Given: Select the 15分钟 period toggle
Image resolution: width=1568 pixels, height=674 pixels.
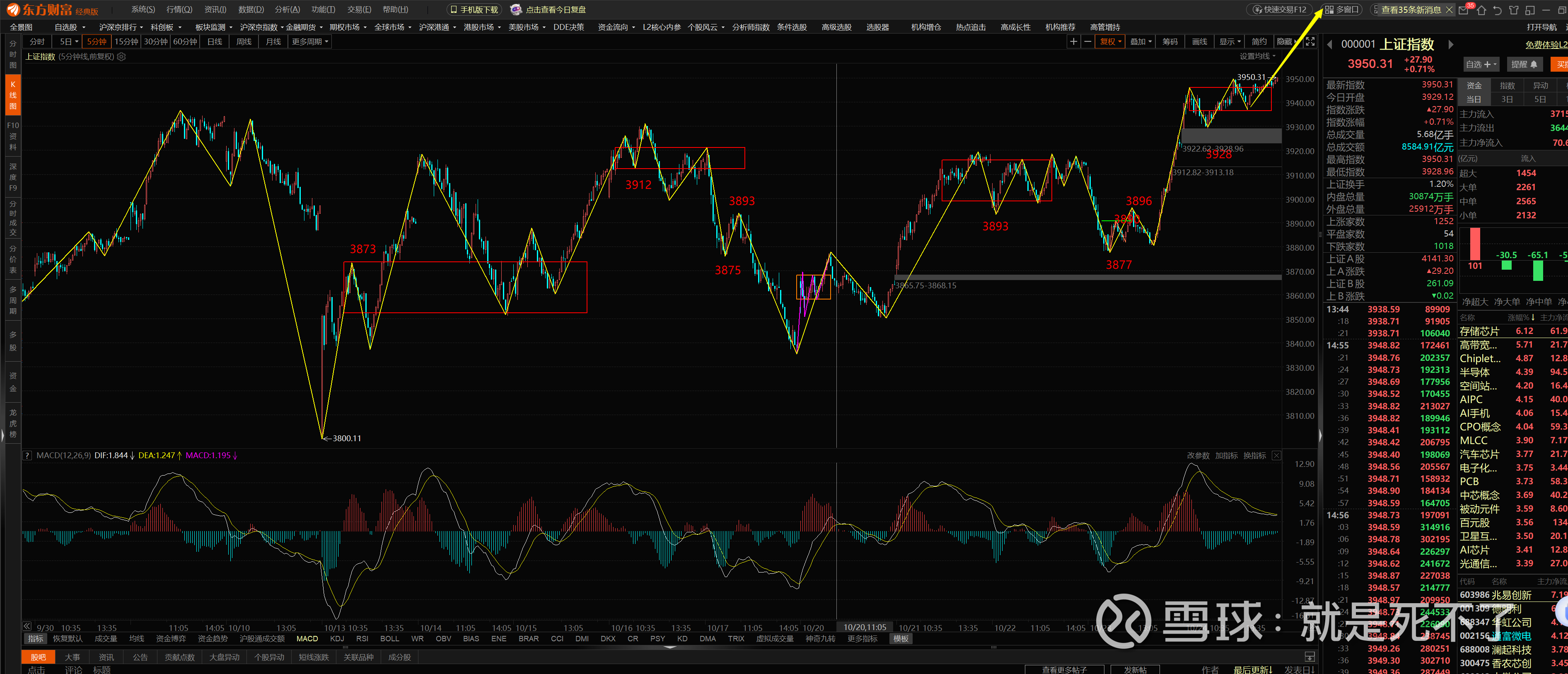Looking at the screenshot, I should [x=127, y=41].
